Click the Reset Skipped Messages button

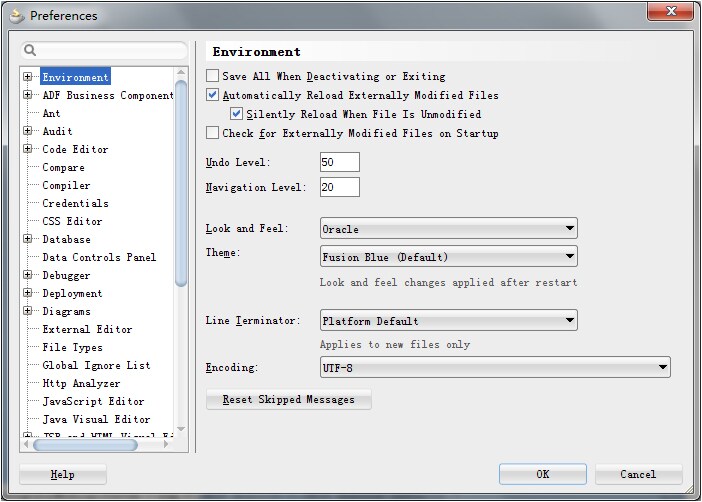(288, 400)
